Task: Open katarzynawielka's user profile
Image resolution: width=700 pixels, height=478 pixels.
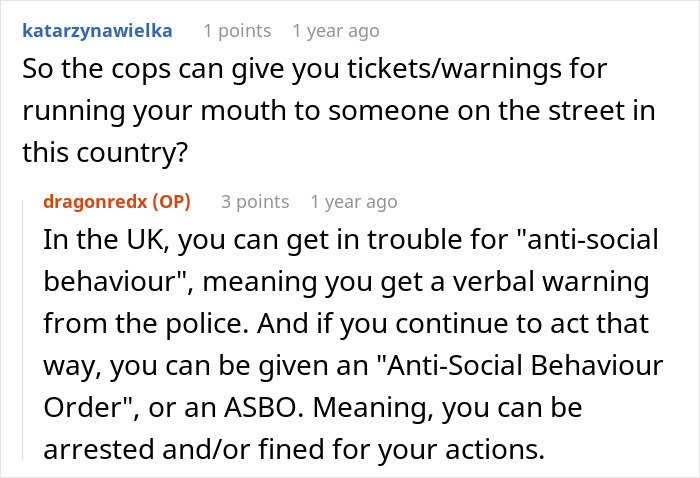Action: [x=97, y=31]
